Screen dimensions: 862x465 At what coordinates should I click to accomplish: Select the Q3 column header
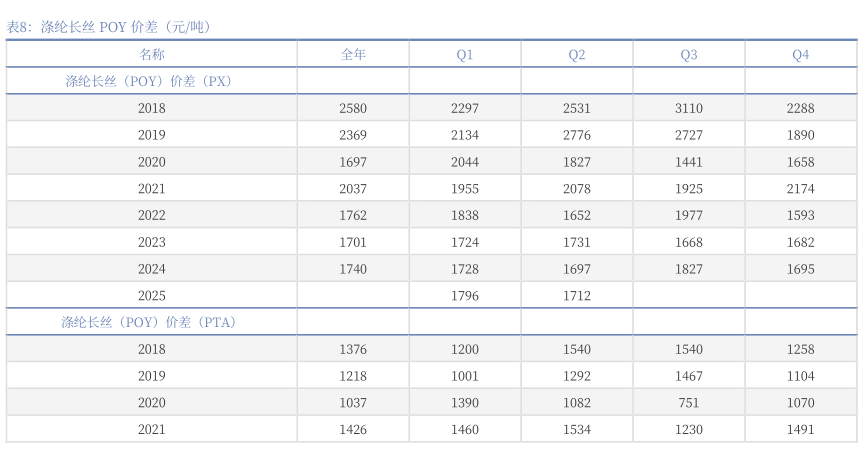point(689,55)
